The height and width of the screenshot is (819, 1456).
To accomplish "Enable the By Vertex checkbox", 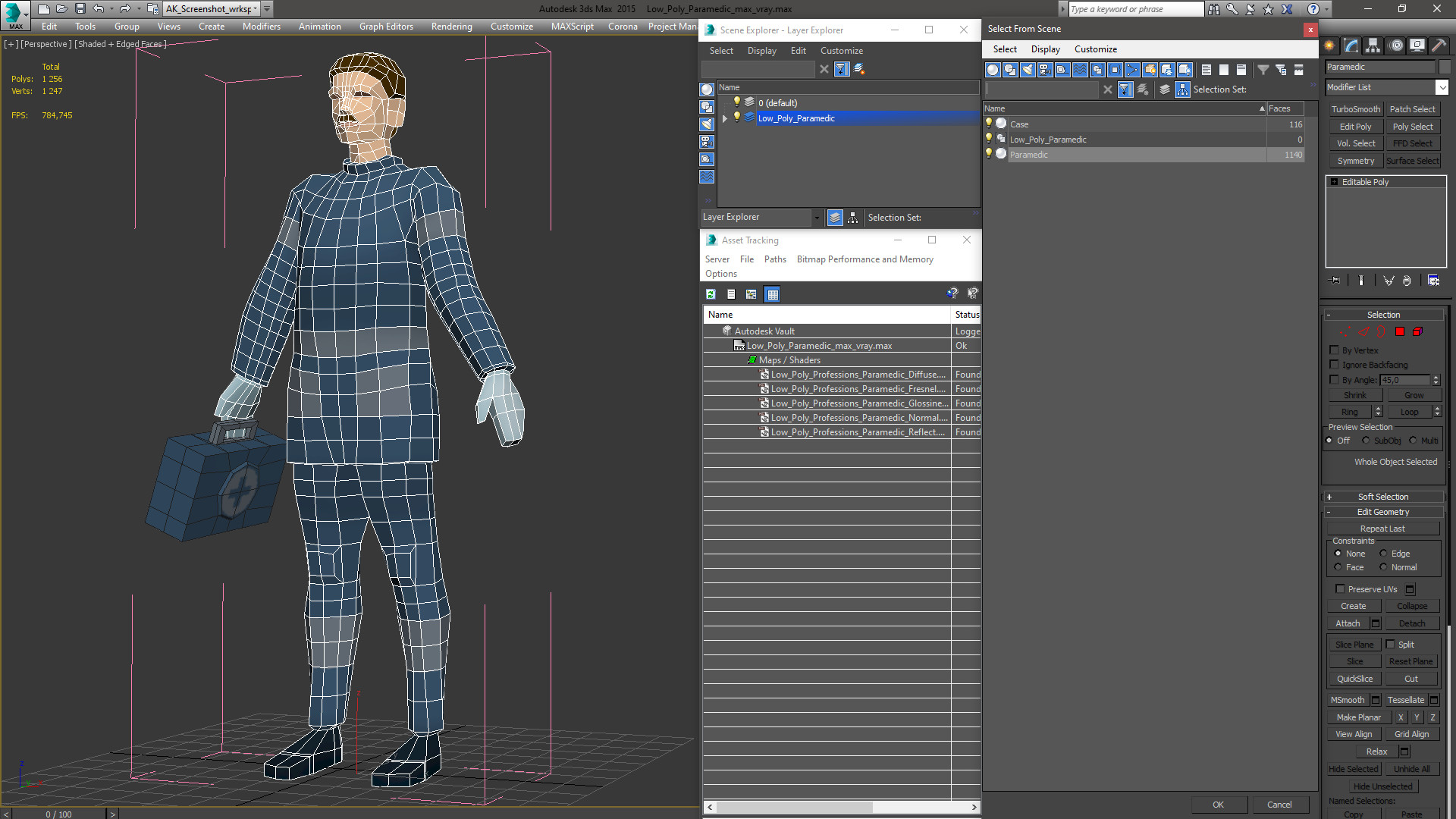I will (x=1335, y=350).
